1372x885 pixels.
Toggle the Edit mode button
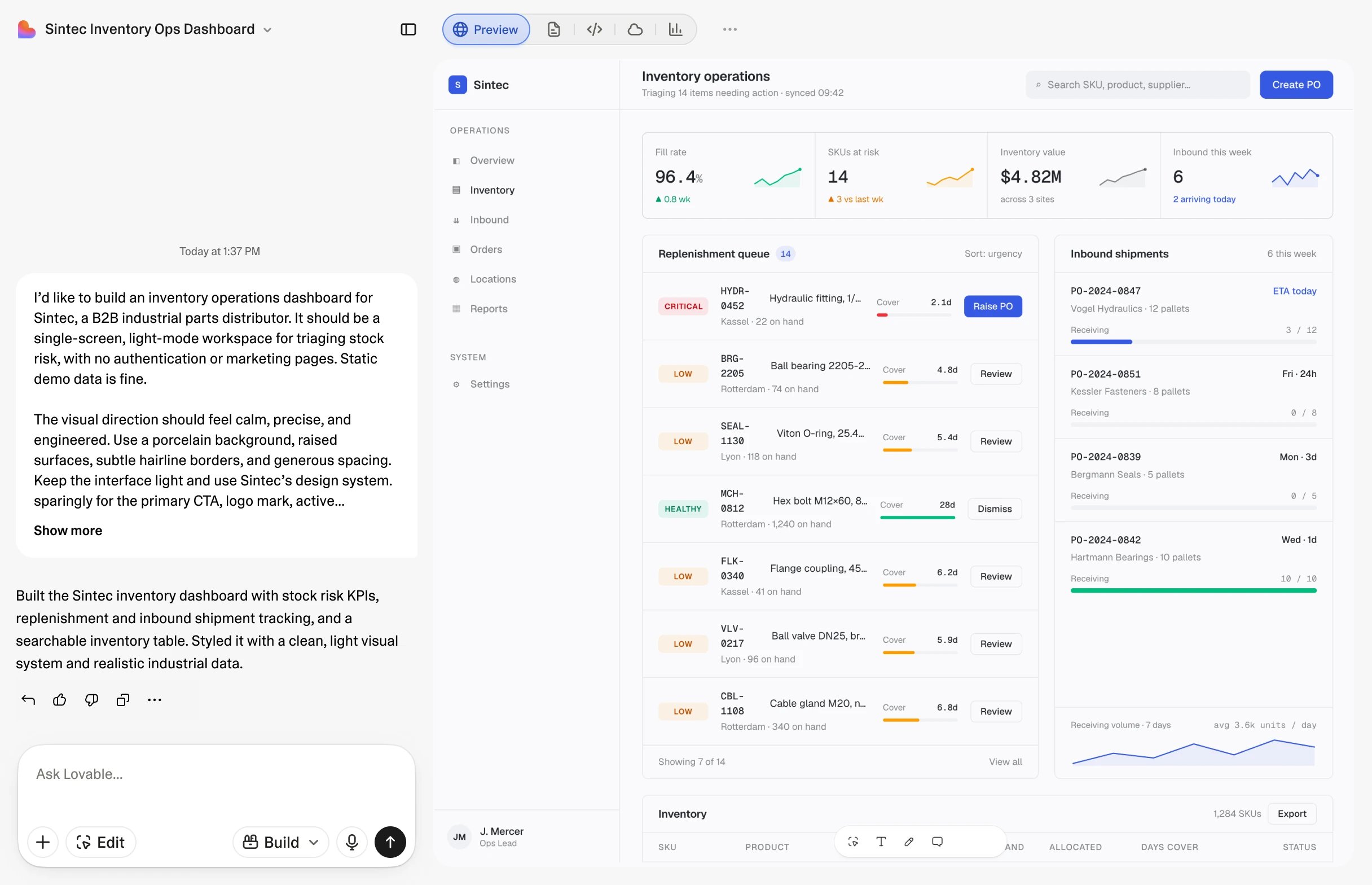coord(100,842)
